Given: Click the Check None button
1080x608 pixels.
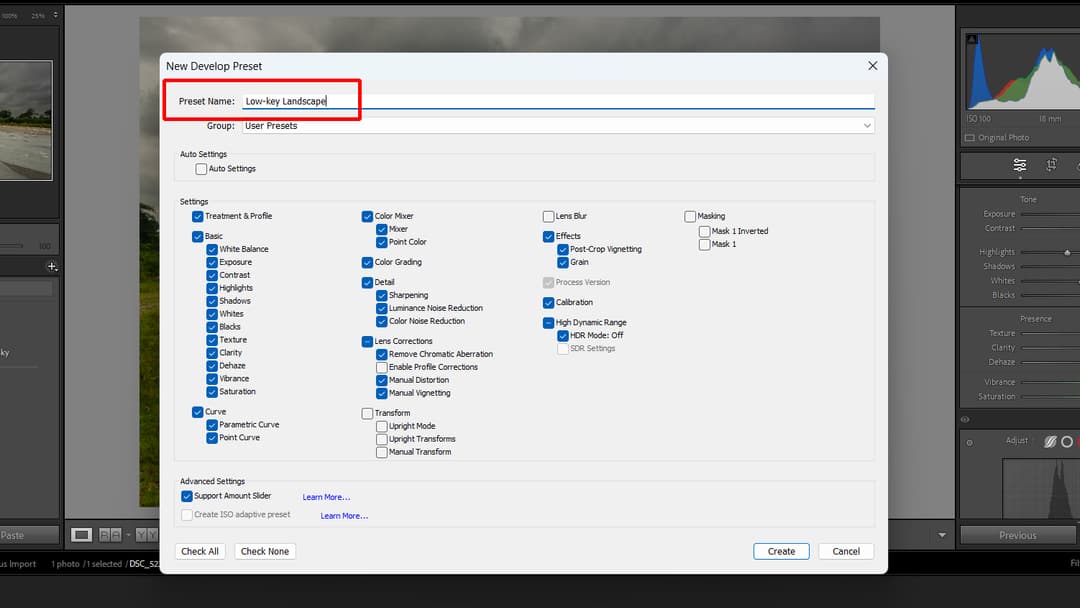Looking at the screenshot, I should point(265,552).
